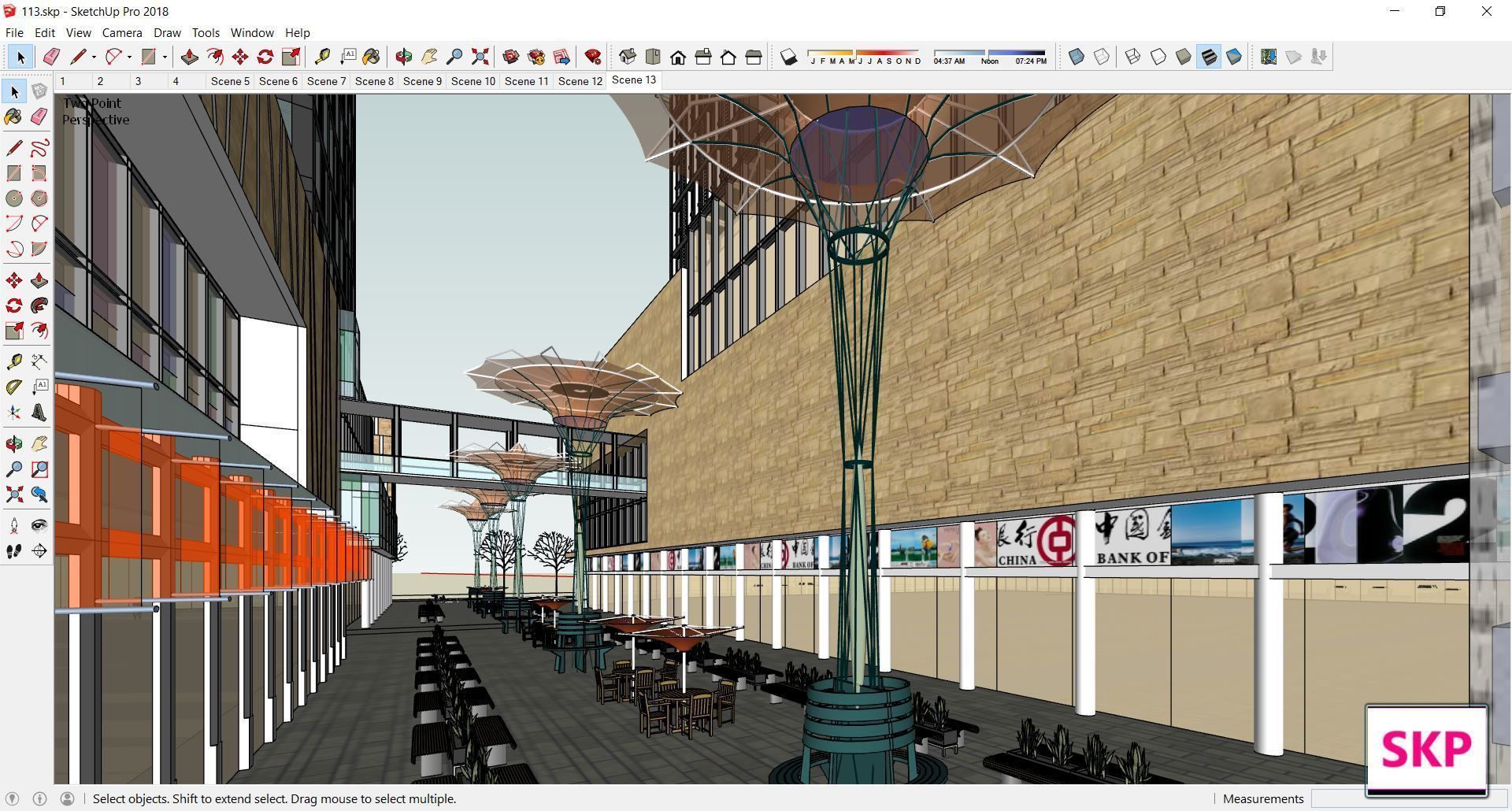The height and width of the screenshot is (811, 1512).
Task: Open the Tools menu
Action: (x=206, y=33)
